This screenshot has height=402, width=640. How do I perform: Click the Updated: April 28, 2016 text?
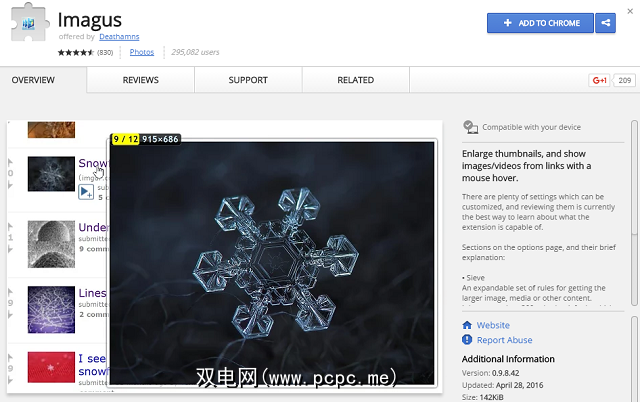point(502,385)
